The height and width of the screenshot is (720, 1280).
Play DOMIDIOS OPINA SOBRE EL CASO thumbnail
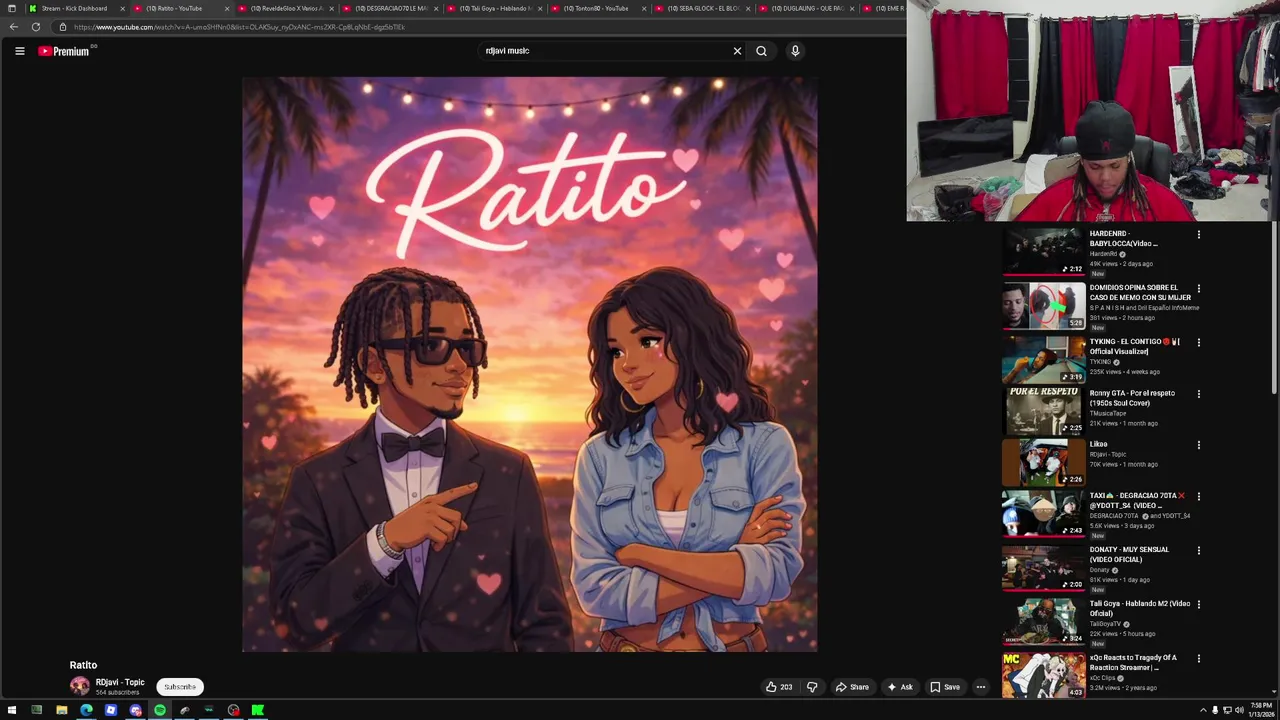tap(1044, 306)
